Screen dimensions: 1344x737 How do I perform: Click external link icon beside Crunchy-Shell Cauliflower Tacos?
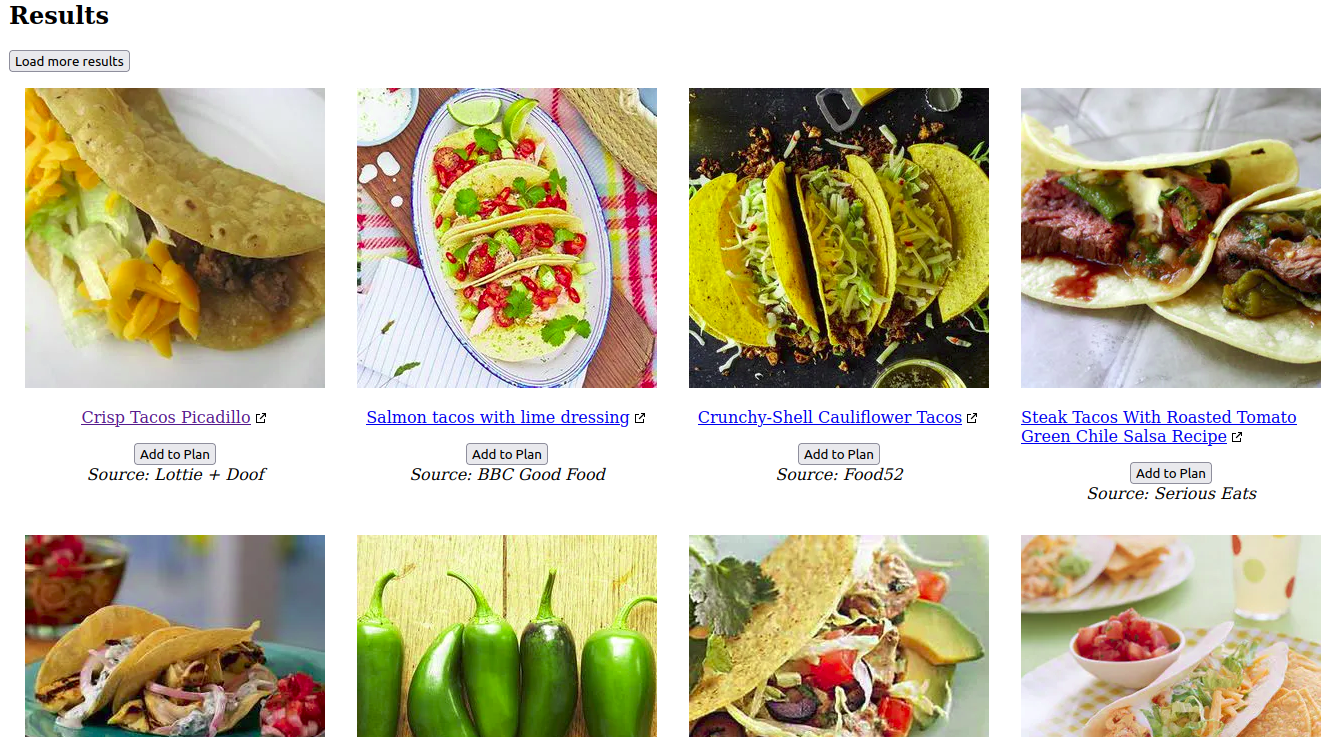click(x=972, y=418)
